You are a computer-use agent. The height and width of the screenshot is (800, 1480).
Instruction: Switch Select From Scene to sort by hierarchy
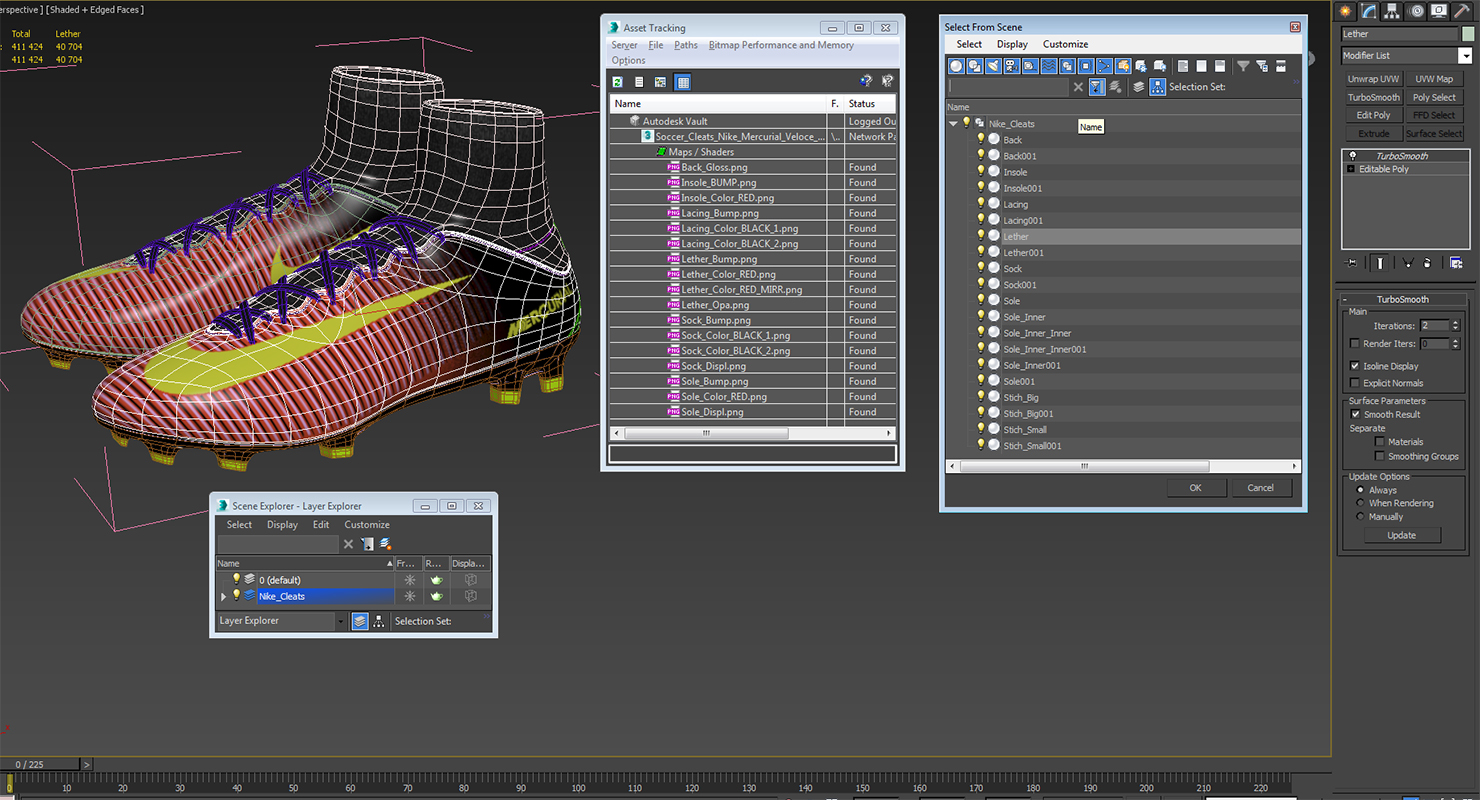click(x=1157, y=87)
